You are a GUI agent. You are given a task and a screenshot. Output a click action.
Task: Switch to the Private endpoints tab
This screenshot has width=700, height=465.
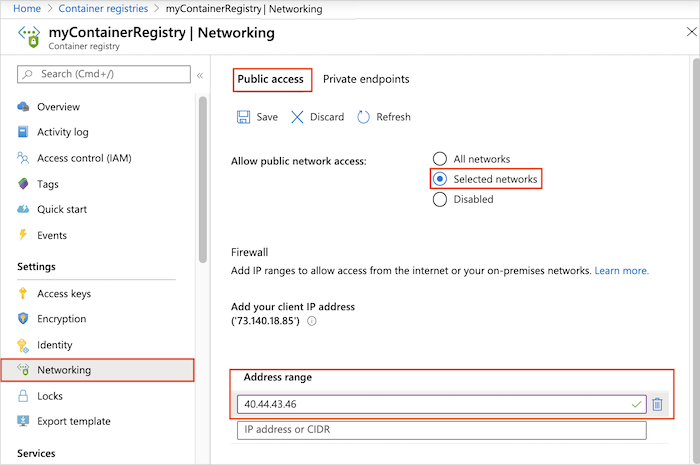[366, 79]
